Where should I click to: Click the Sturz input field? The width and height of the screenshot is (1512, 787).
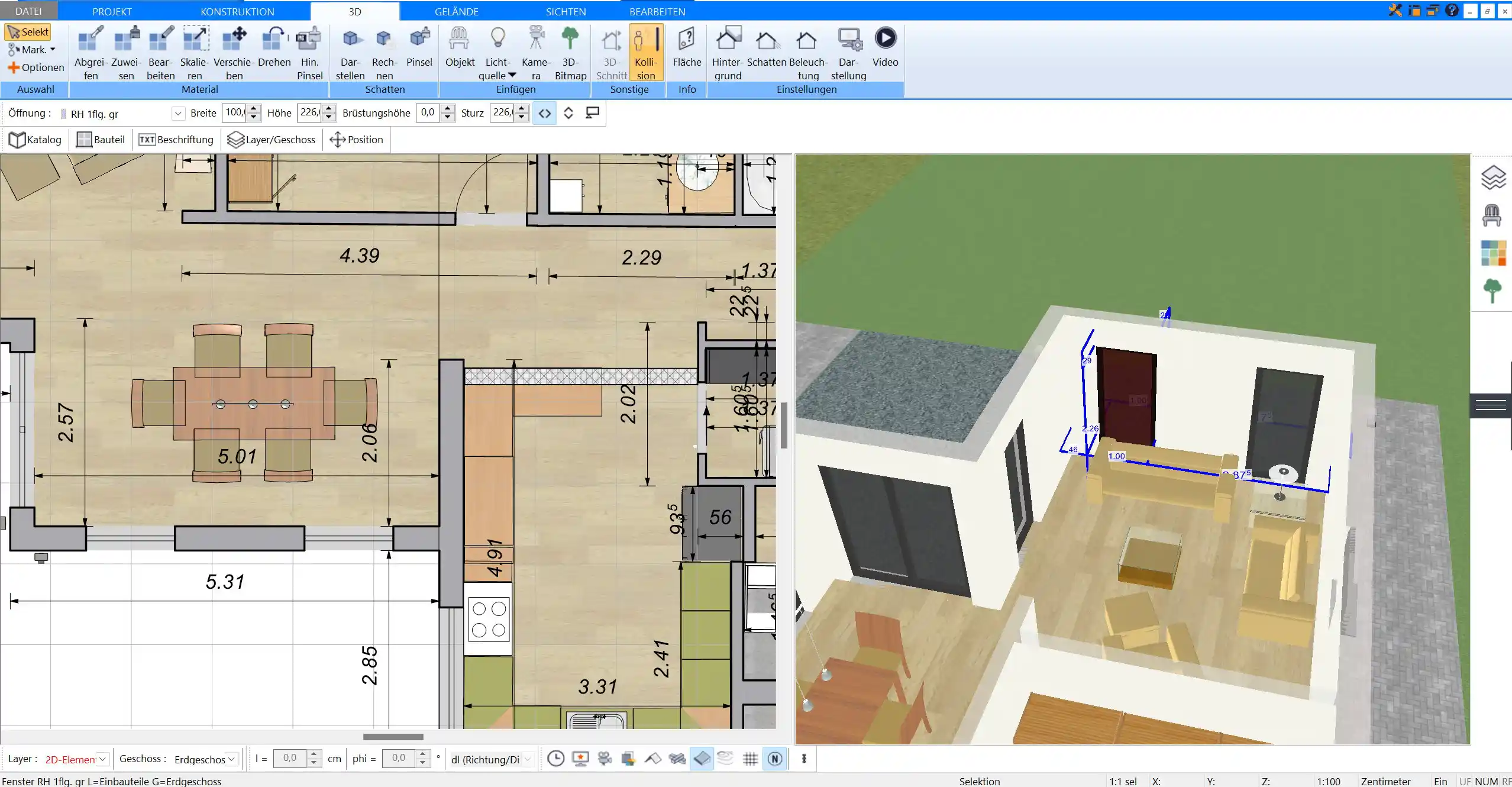pyautogui.click(x=502, y=112)
